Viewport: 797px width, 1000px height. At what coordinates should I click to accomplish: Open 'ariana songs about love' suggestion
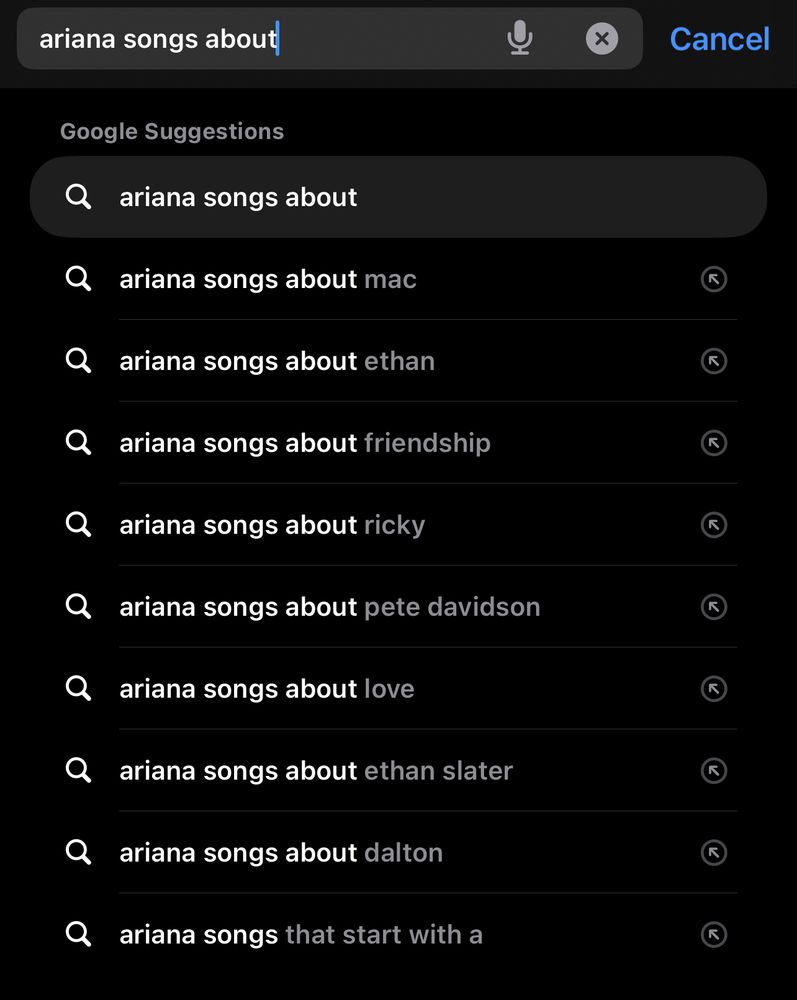(x=266, y=689)
